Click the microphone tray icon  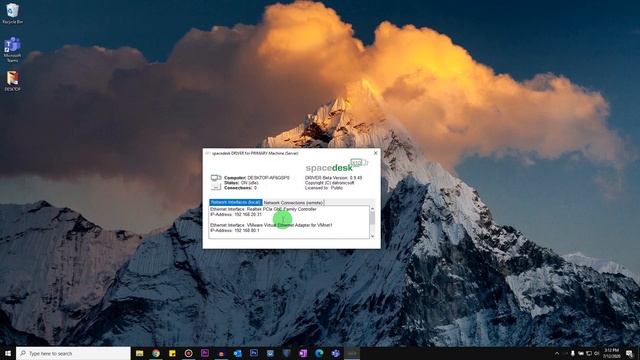(x=573, y=353)
